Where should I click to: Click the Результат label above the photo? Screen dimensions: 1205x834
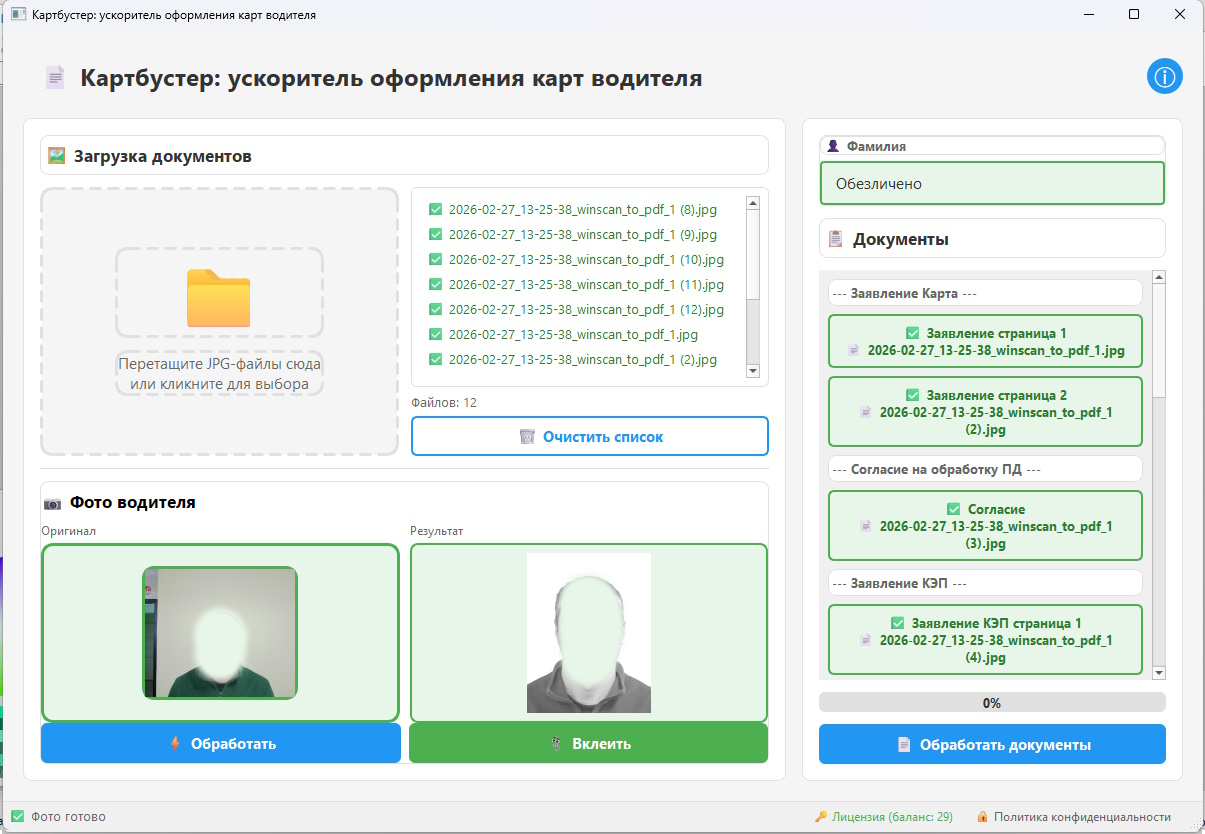(x=437, y=531)
